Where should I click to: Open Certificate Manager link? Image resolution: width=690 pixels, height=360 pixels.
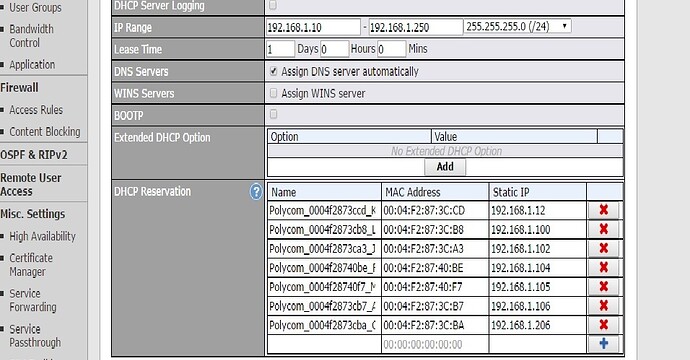tap(31, 265)
